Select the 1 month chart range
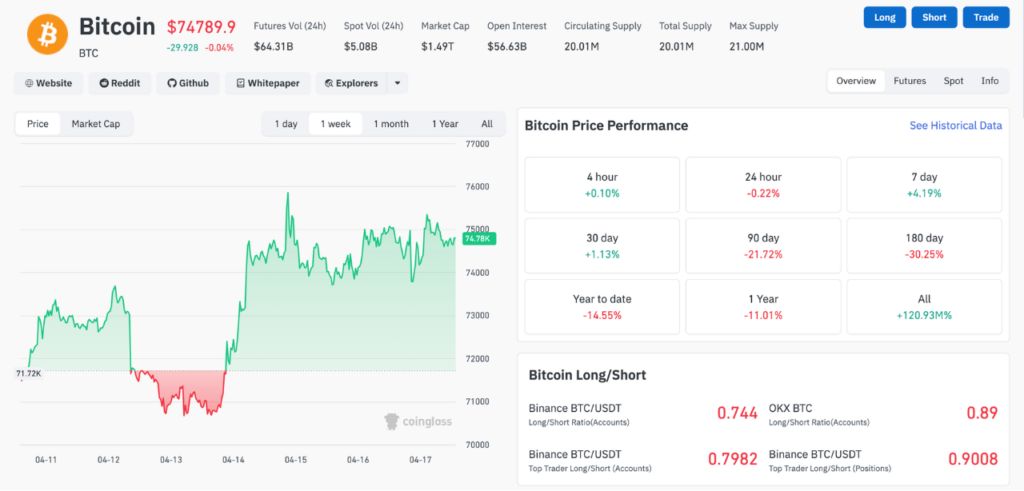This screenshot has height=491, width=1024. pos(391,124)
